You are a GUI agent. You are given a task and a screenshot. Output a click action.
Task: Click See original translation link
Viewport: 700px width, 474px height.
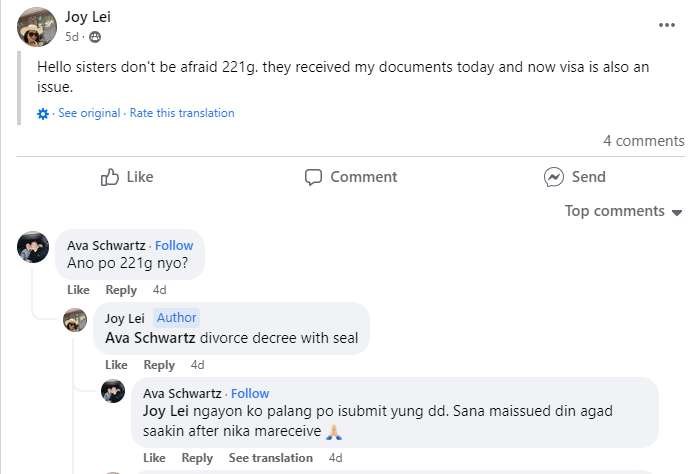[89, 113]
